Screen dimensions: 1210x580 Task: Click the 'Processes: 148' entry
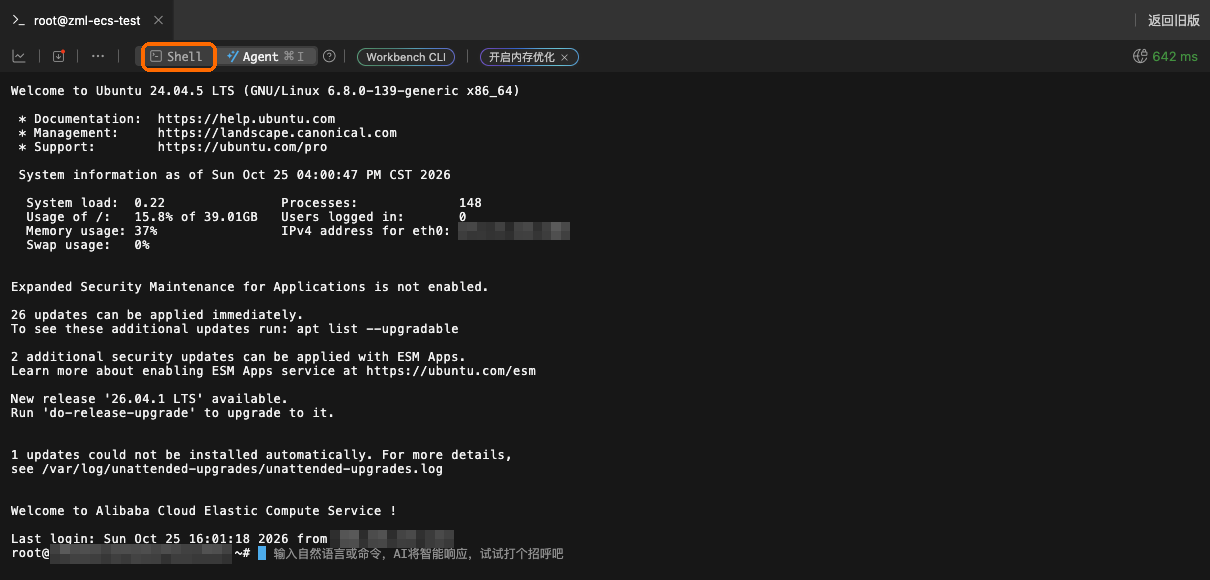pos(381,203)
